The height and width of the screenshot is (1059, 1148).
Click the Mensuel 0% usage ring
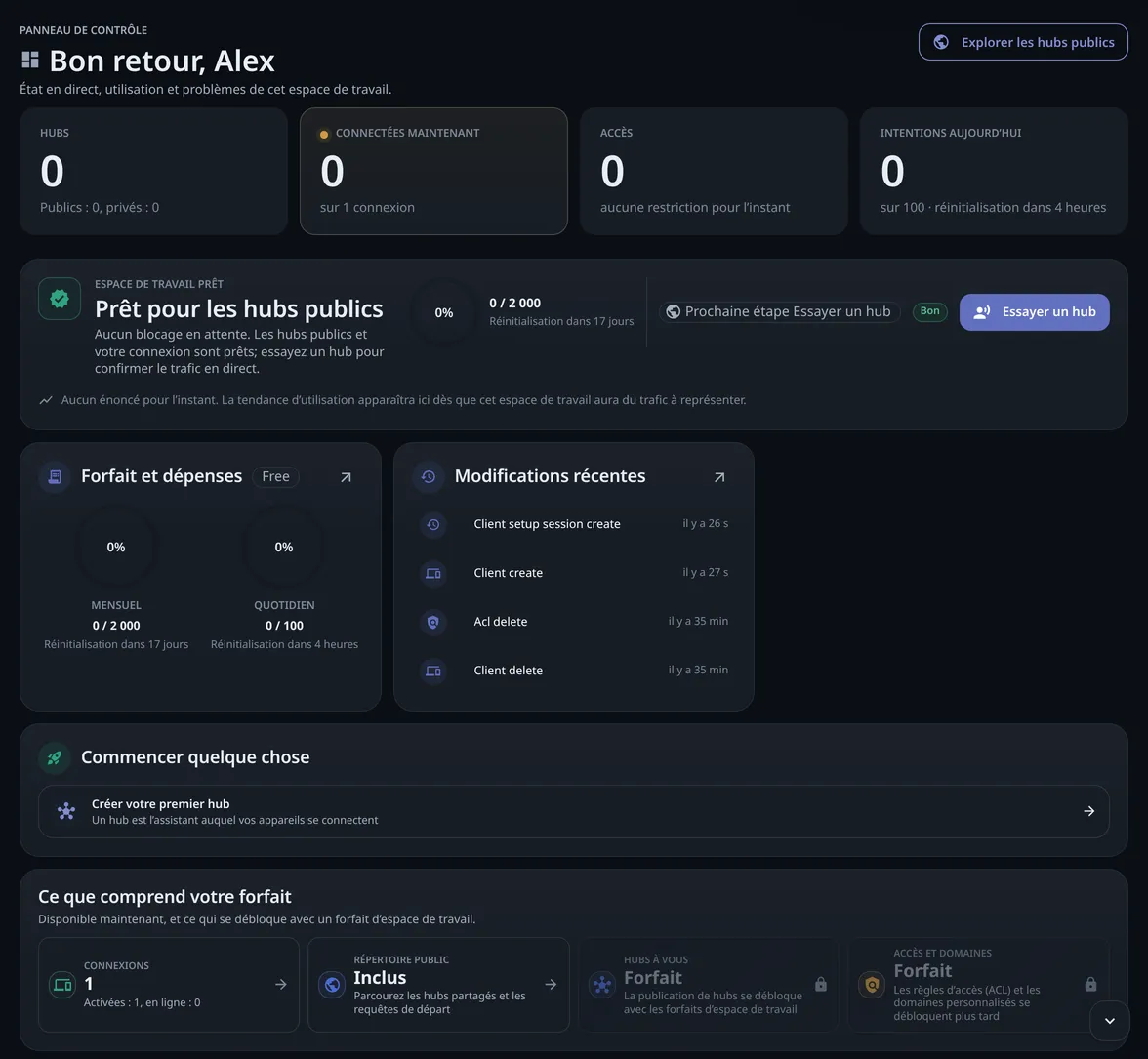tap(115, 548)
